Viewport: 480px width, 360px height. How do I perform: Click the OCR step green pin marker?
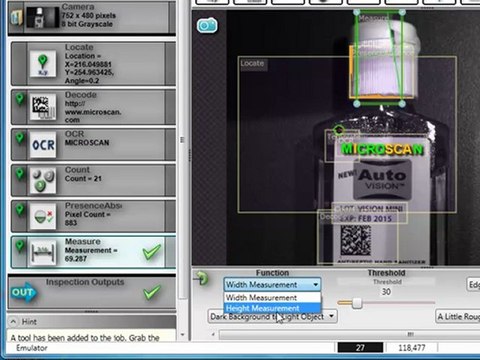coord(20,137)
